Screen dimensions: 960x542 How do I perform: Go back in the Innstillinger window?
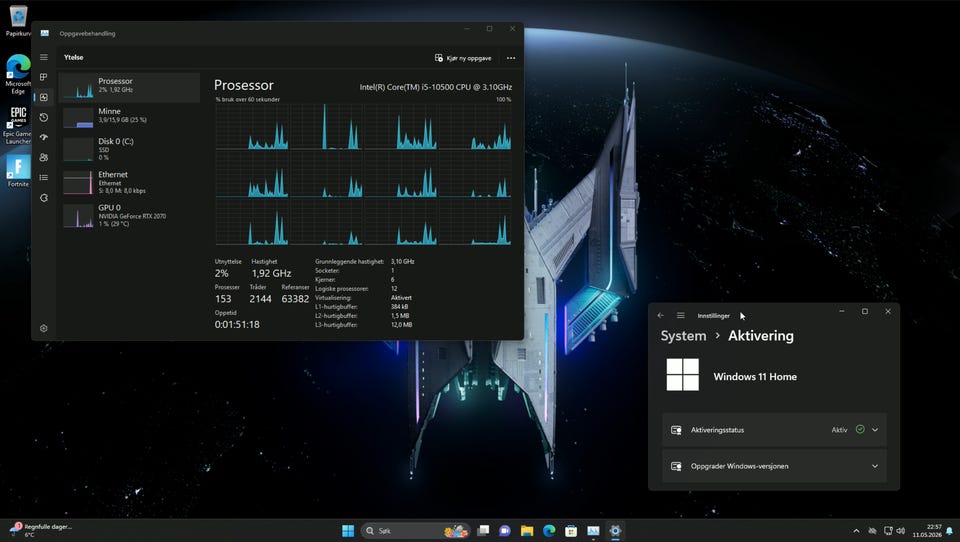[660, 315]
